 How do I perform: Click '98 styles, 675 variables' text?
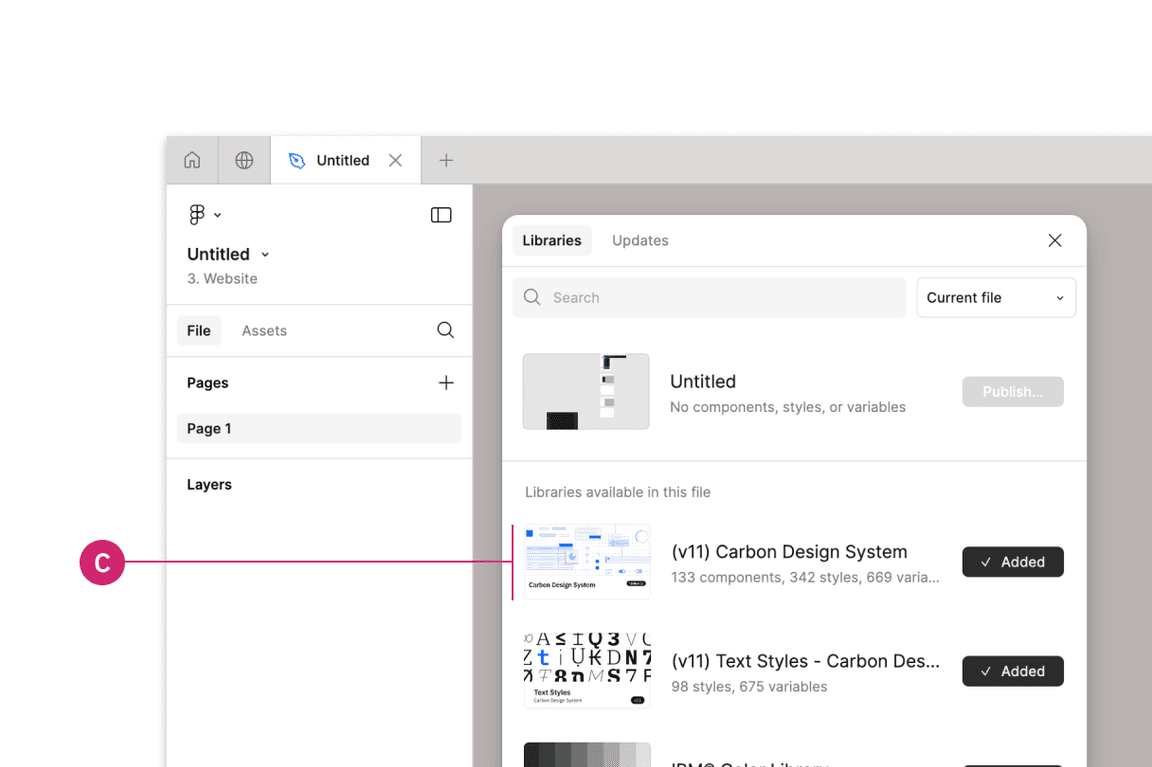click(x=749, y=686)
